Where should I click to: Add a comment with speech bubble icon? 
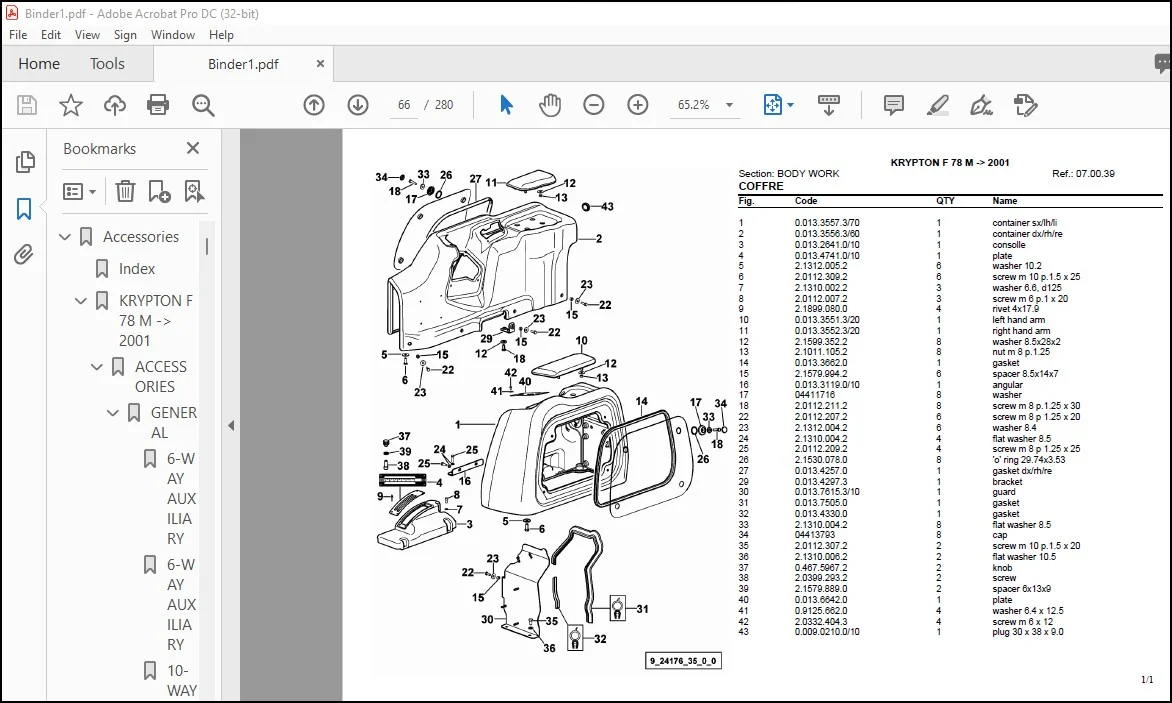pyautogui.click(x=893, y=105)
